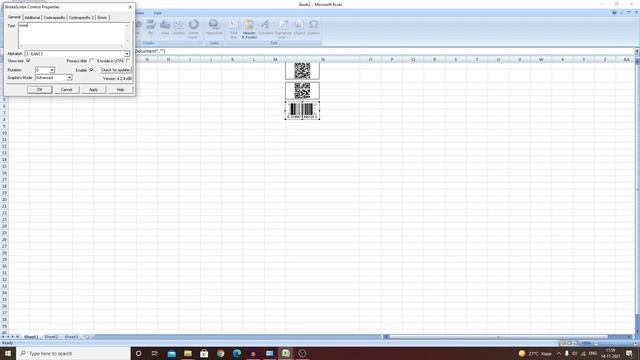Select column O header
The width and height of the screenshot is (640, 360).
(x=371, y=60)
